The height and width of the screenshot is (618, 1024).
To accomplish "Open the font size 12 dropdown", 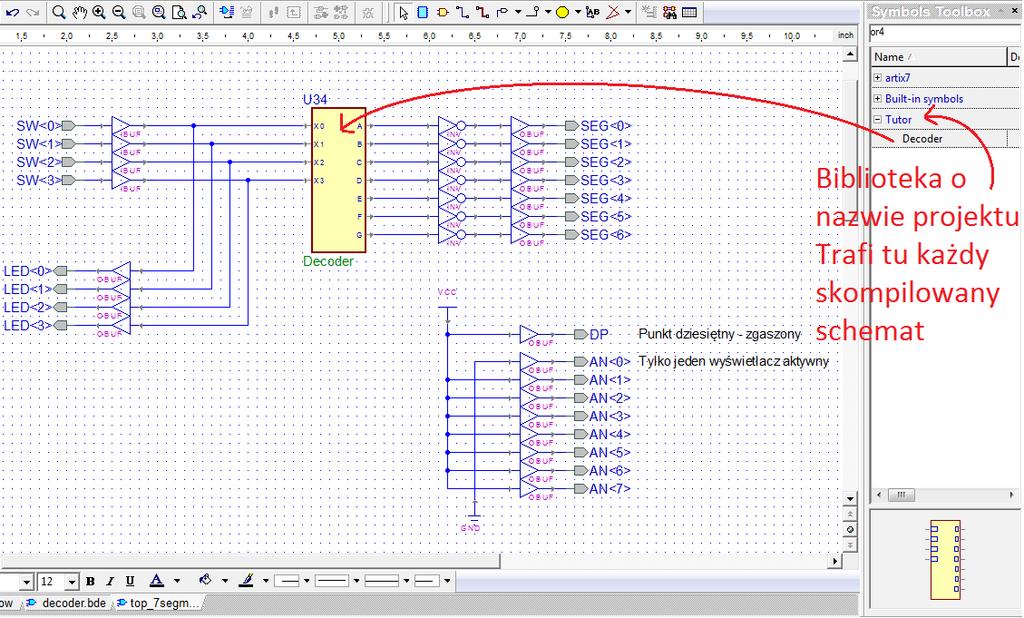I will (x=72, y=581).
